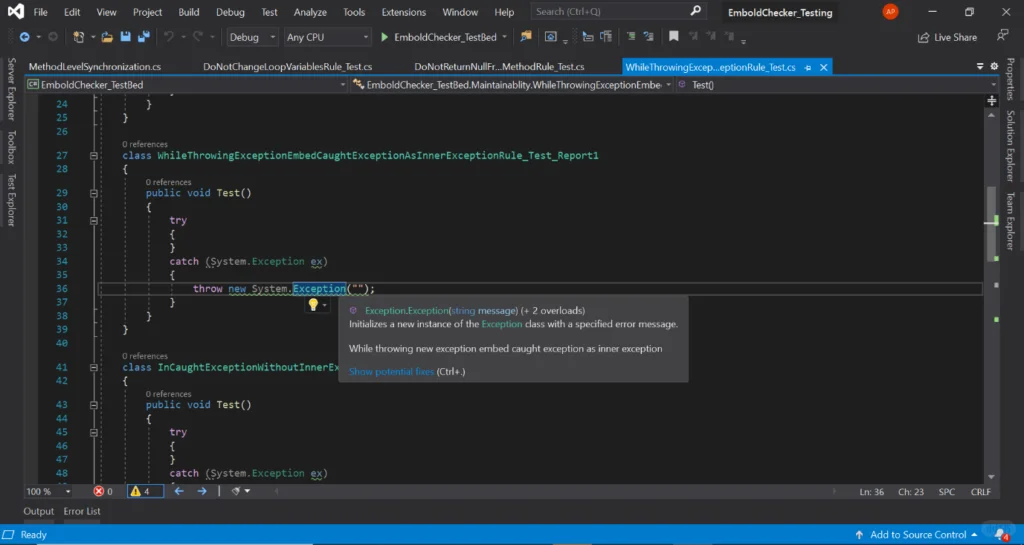Image resolution: width=1024 pixels, height=545 pixels.
Task: Click the Live Share icon
Action: (924, 37)
